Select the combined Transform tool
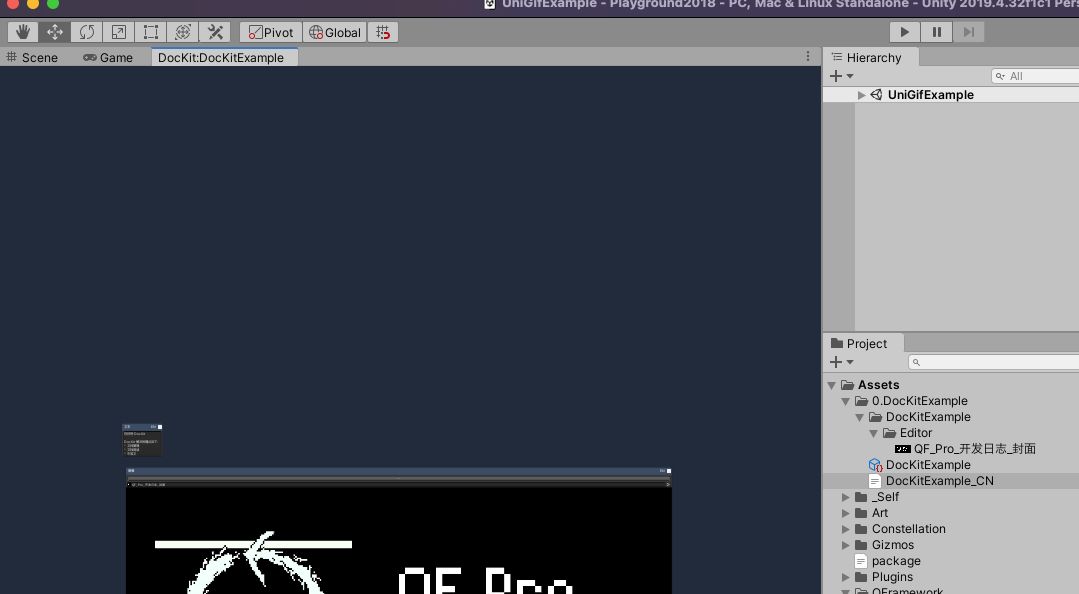 point(182,32)
